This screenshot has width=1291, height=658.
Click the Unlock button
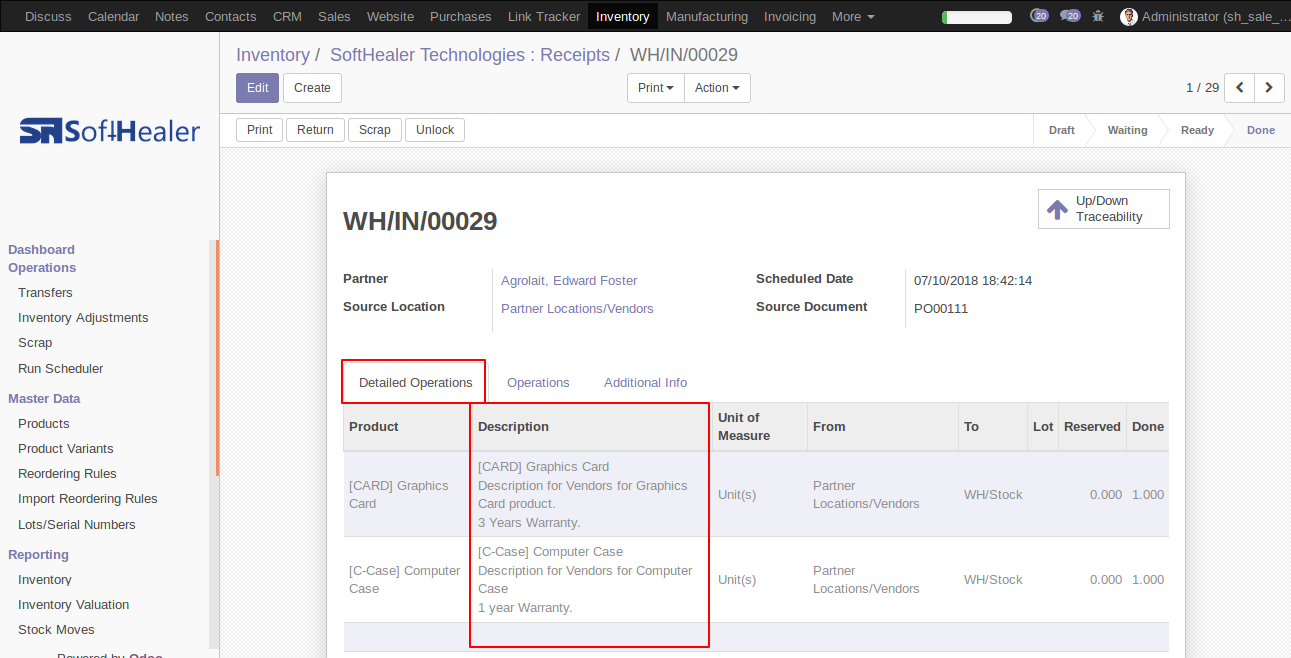pyautogui.click(x=435, y=130)
